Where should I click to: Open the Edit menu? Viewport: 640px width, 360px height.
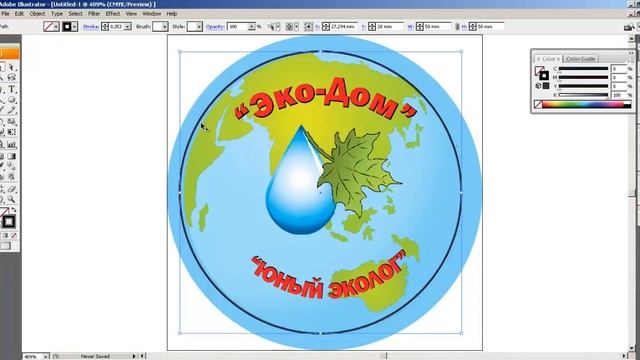[19, 14]
